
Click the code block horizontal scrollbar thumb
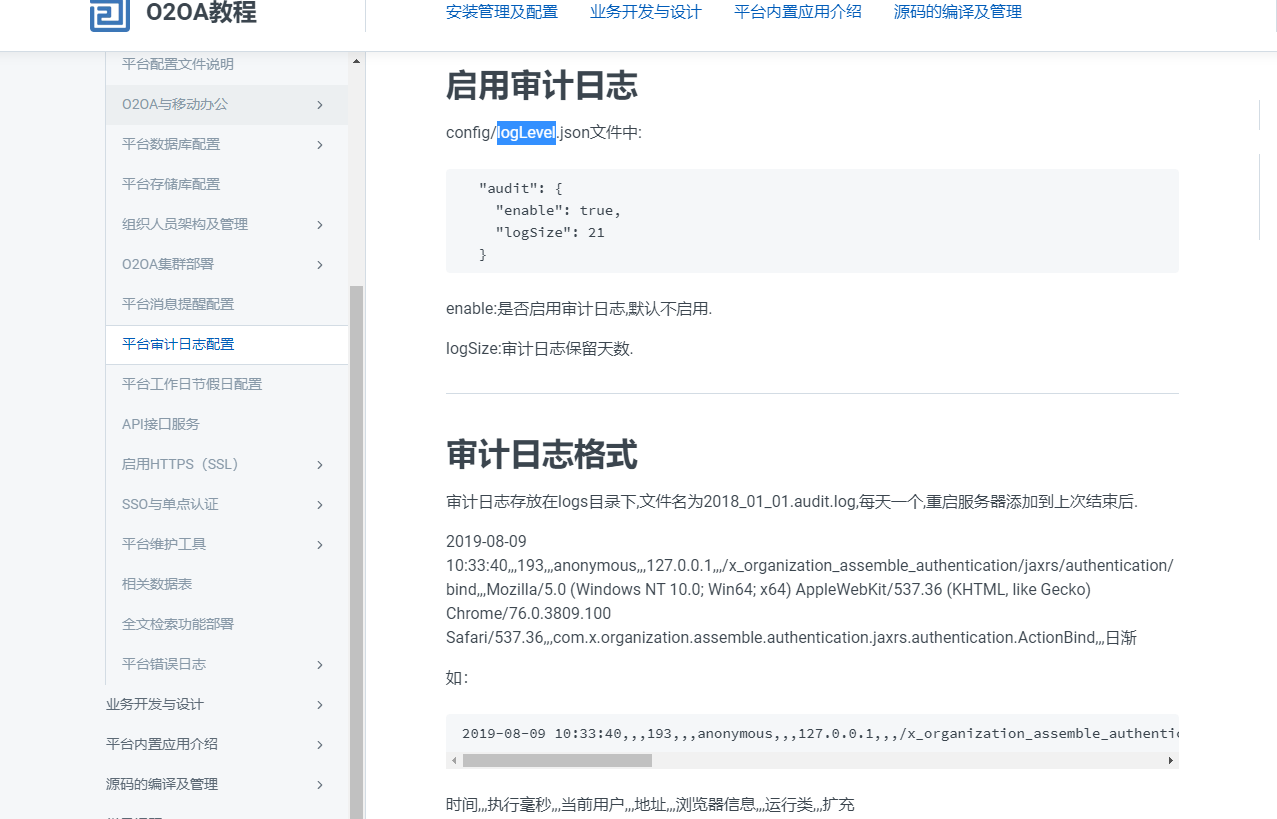[556, 761]
